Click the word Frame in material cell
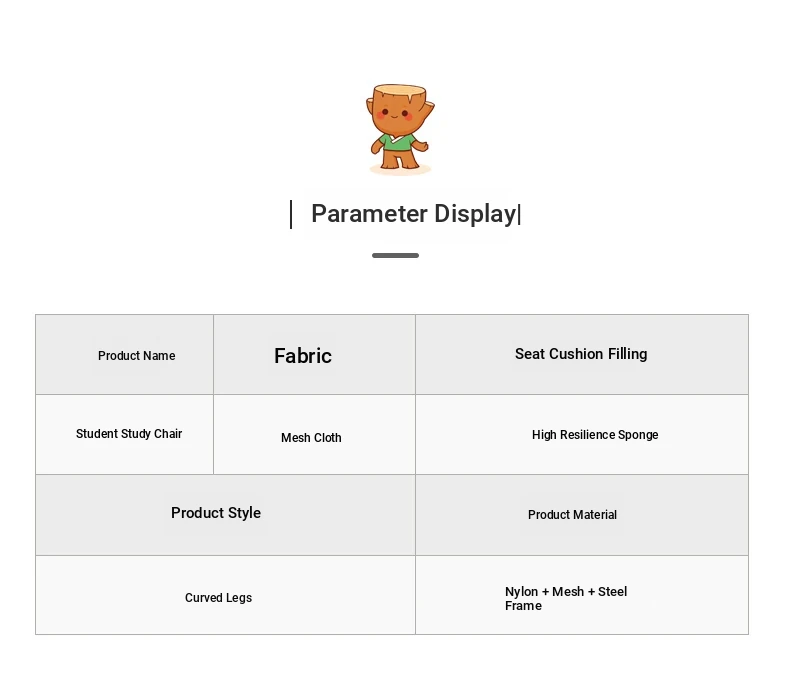 point(523,605)
